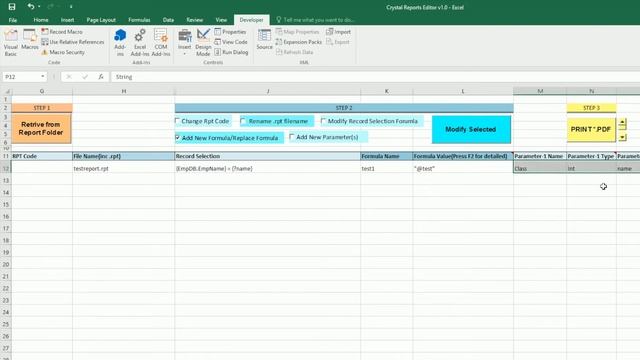Click the formula bar containing String
This screenshot has width=640, height=360.
(x=376, y=77)
